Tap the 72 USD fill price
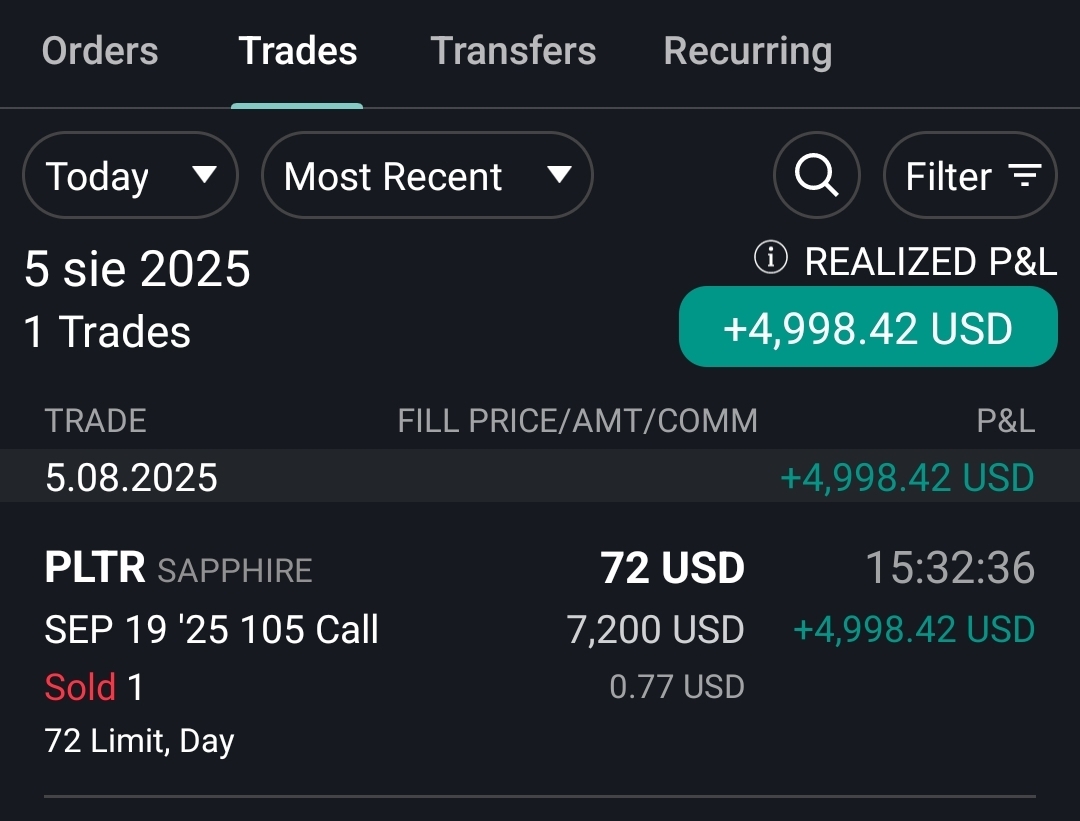This screenshot has height=821, width=1080. (672, 568)
